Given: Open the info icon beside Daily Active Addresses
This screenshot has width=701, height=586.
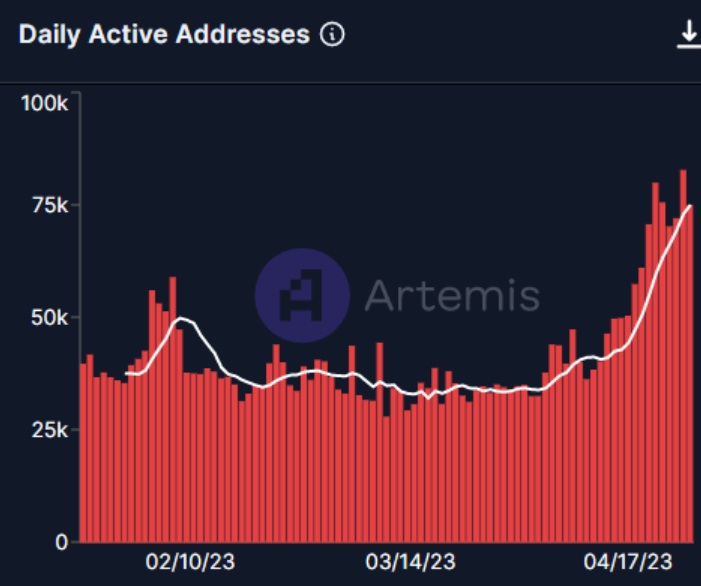Looking at the screenshot, I should [x=332, y=34].
